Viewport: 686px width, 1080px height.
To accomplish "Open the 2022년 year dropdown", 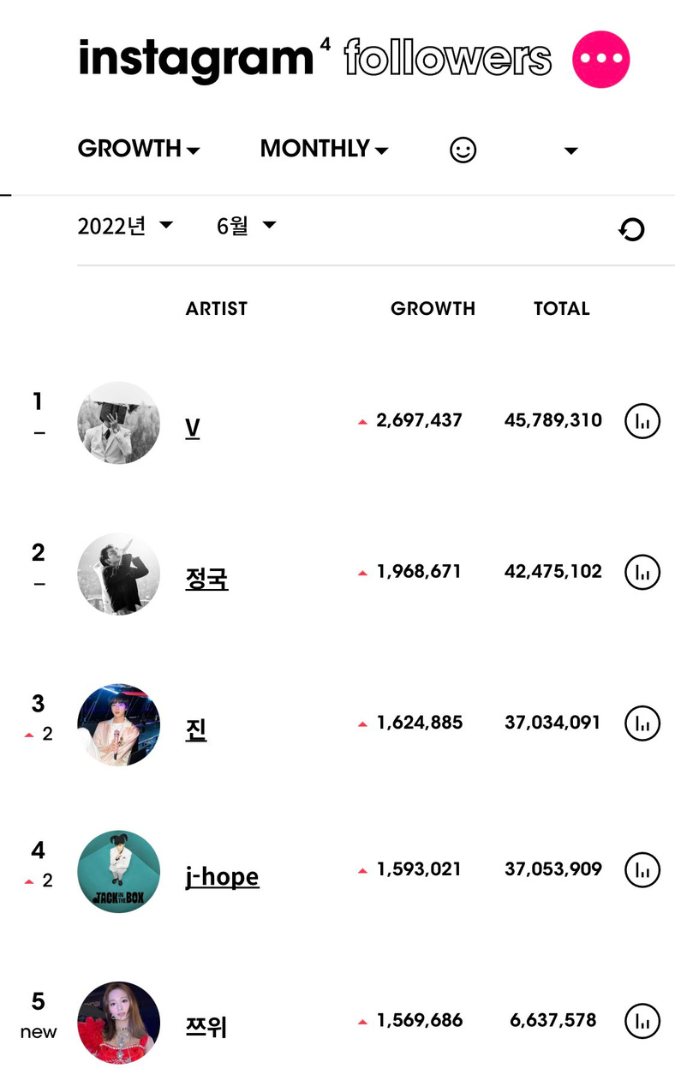I will pos(125,226).
